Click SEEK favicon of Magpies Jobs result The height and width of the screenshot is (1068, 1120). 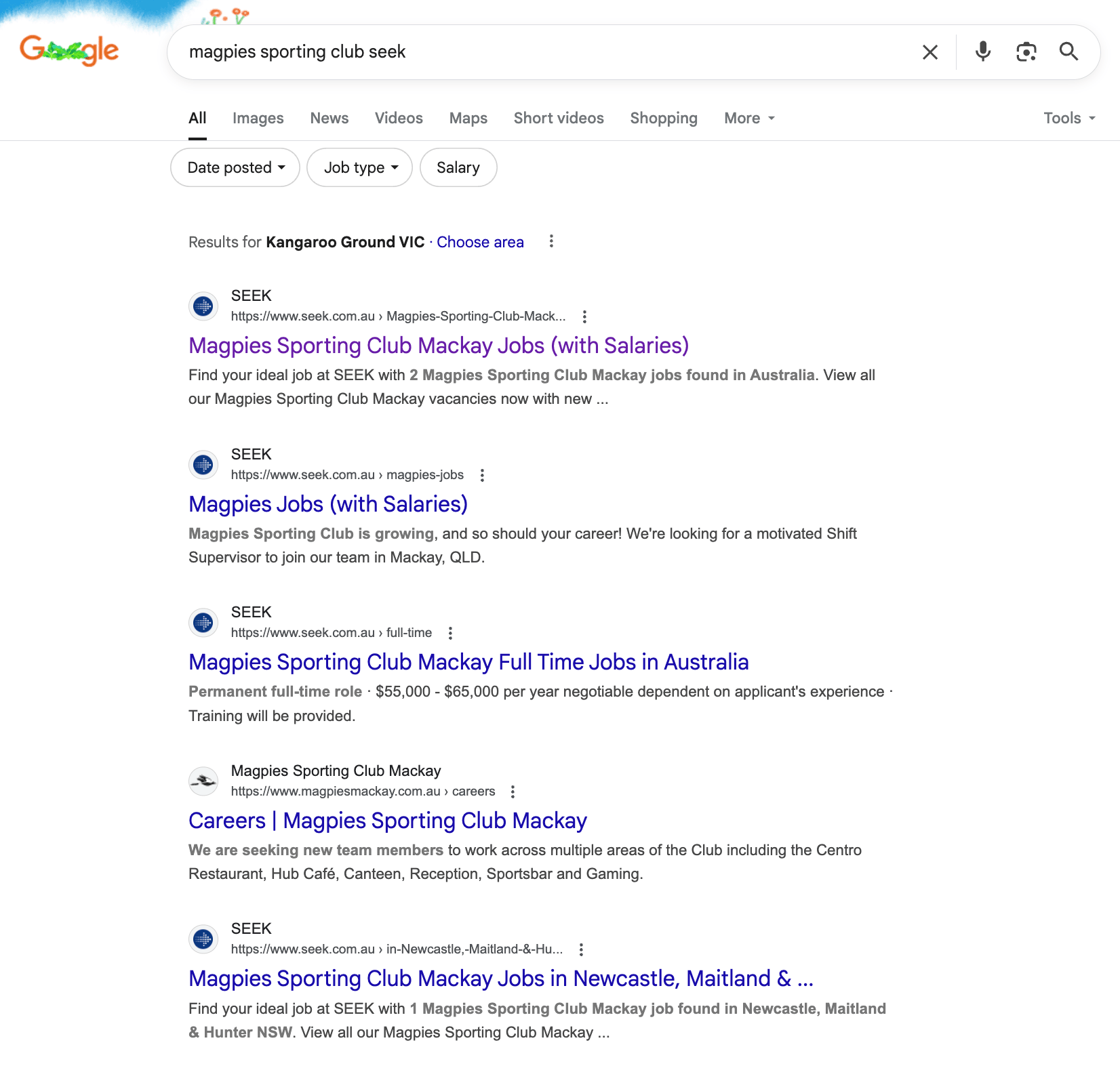pos(203,465)
